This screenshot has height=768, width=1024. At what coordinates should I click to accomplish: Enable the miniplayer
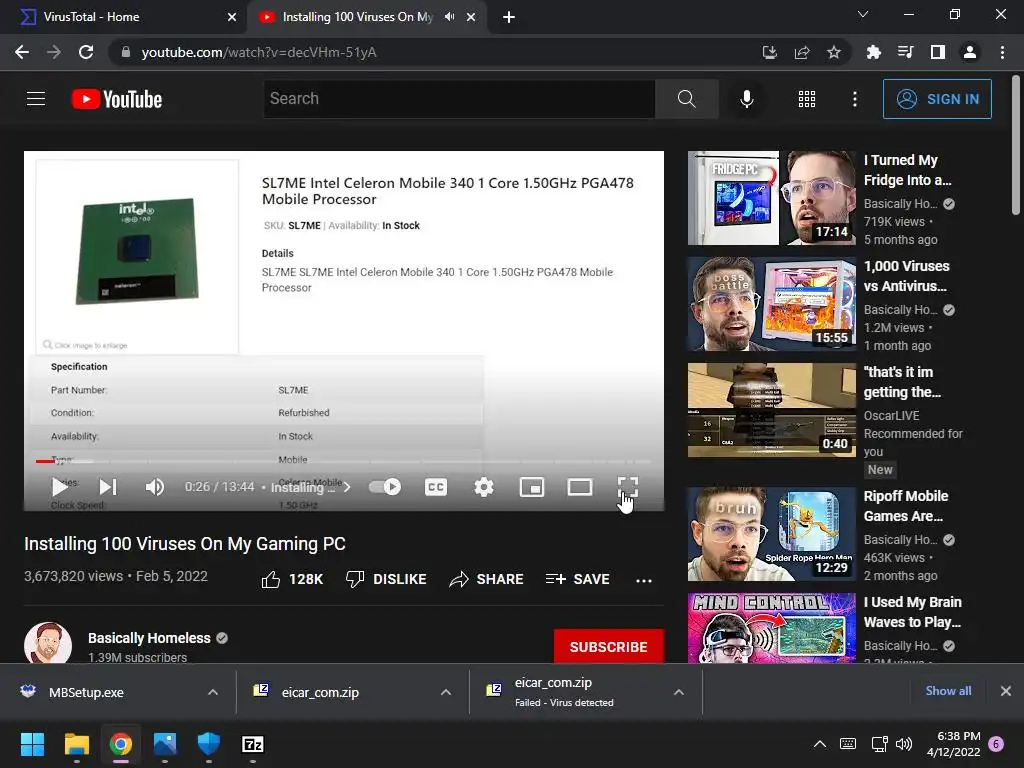click(x=532, y=487)
